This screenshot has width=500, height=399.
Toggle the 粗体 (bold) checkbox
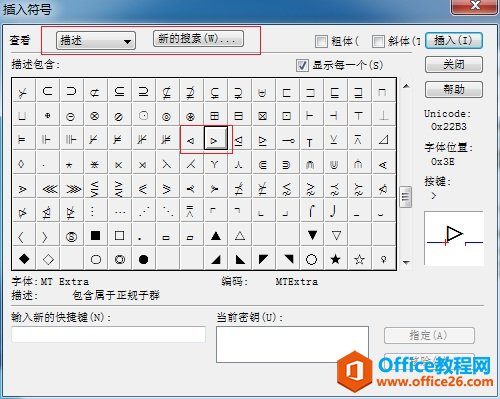(321, 41)
